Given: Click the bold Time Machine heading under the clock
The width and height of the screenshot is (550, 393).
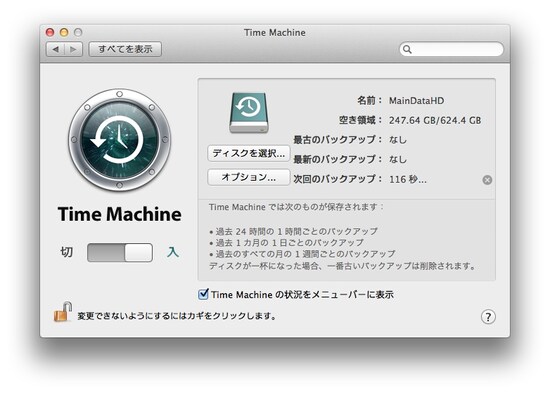Looking at the screenshot, I should 120,214.
